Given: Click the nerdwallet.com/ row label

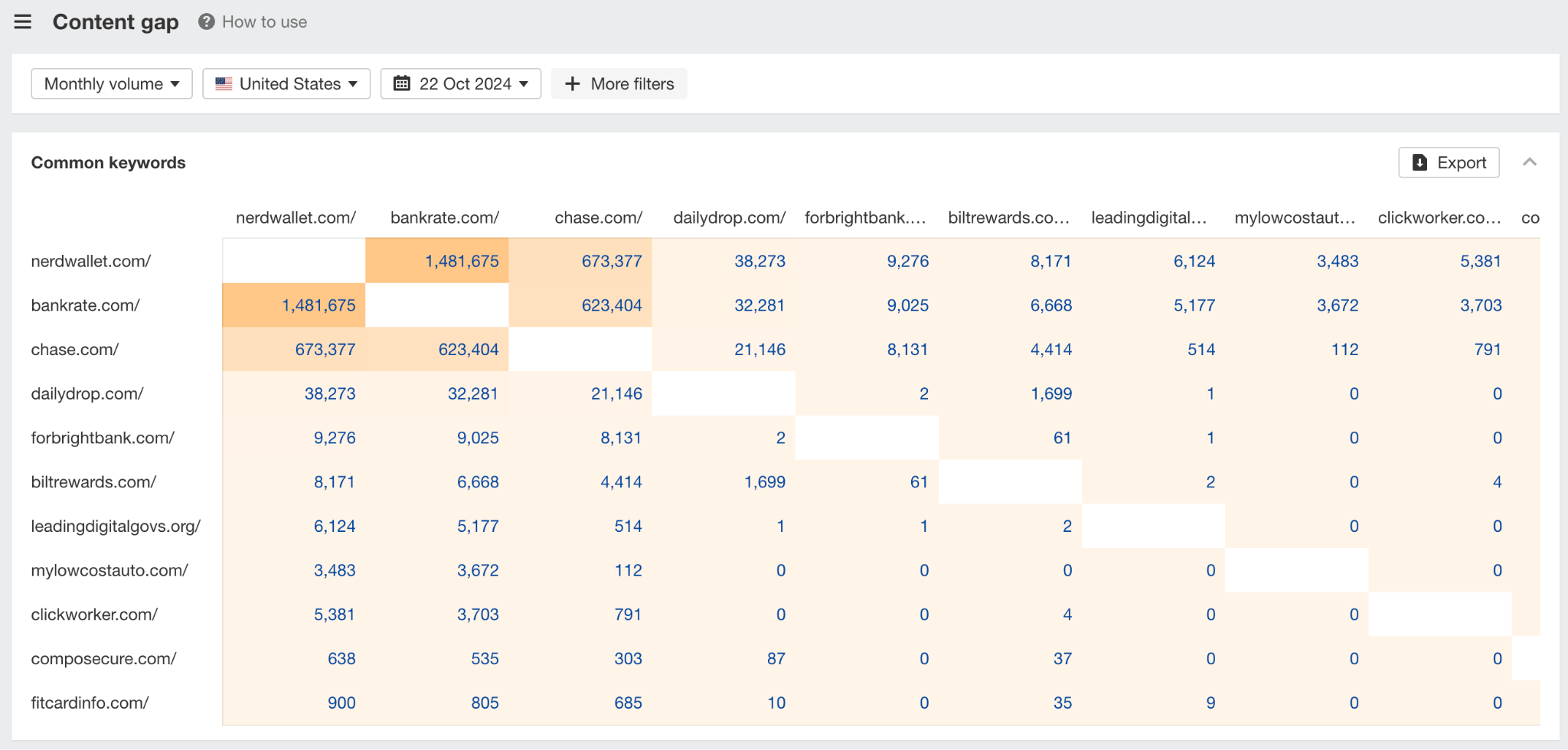Looking at the screenshot, I should coord(90,260).
